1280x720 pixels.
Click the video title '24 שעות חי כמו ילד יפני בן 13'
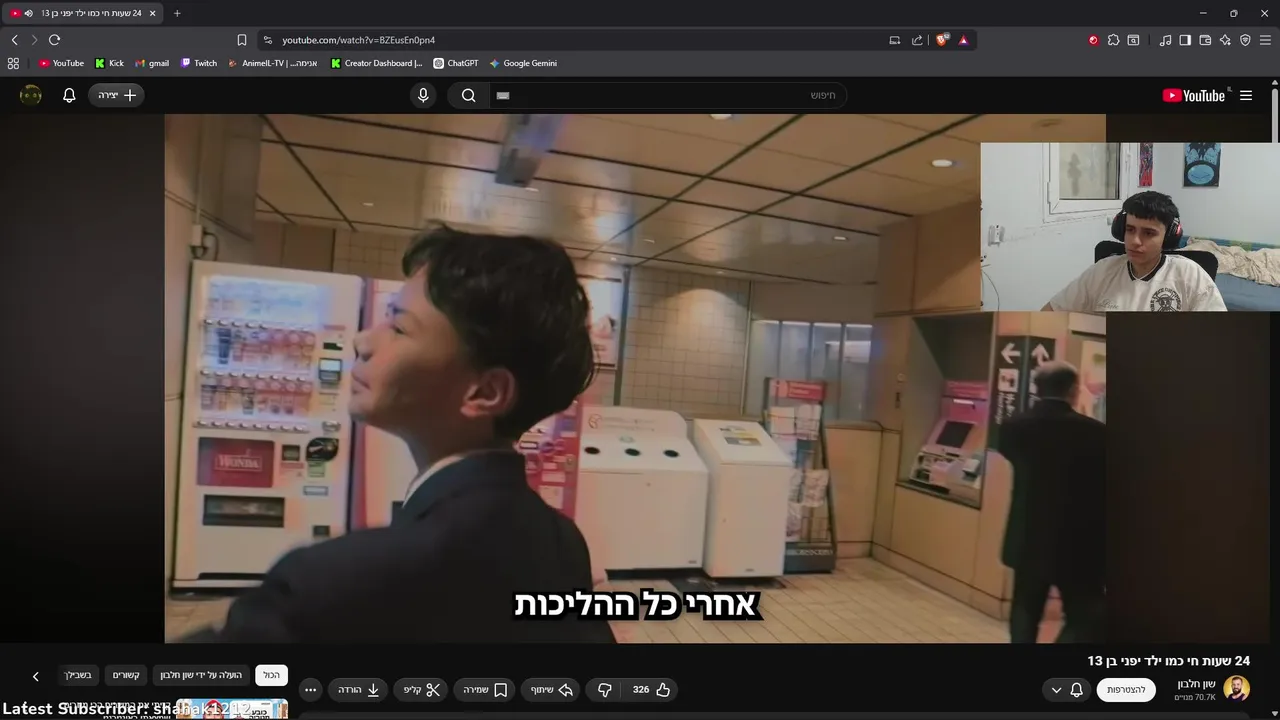pos(1169,661)
